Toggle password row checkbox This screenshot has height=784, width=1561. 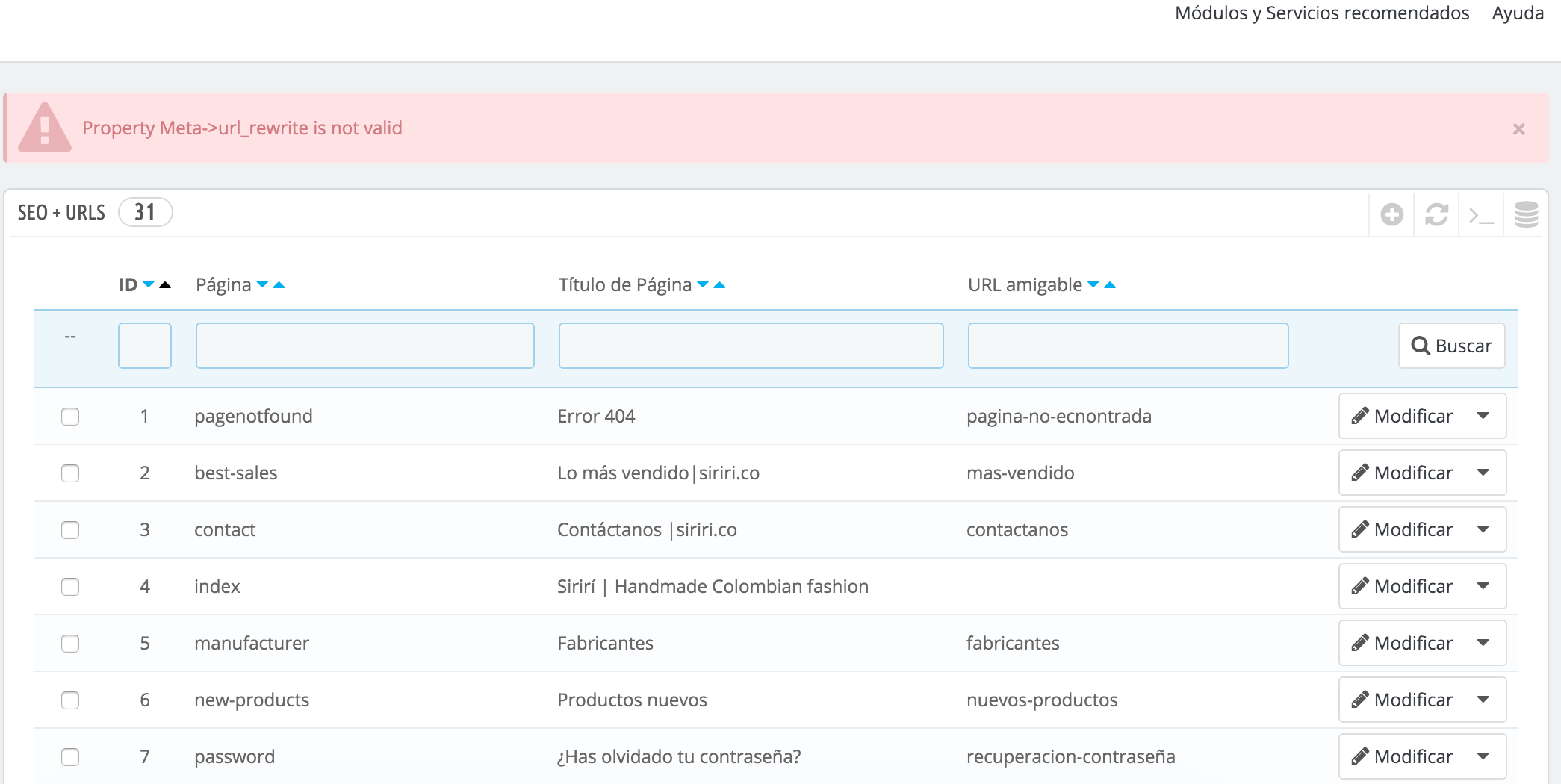(x=70, y=757)
